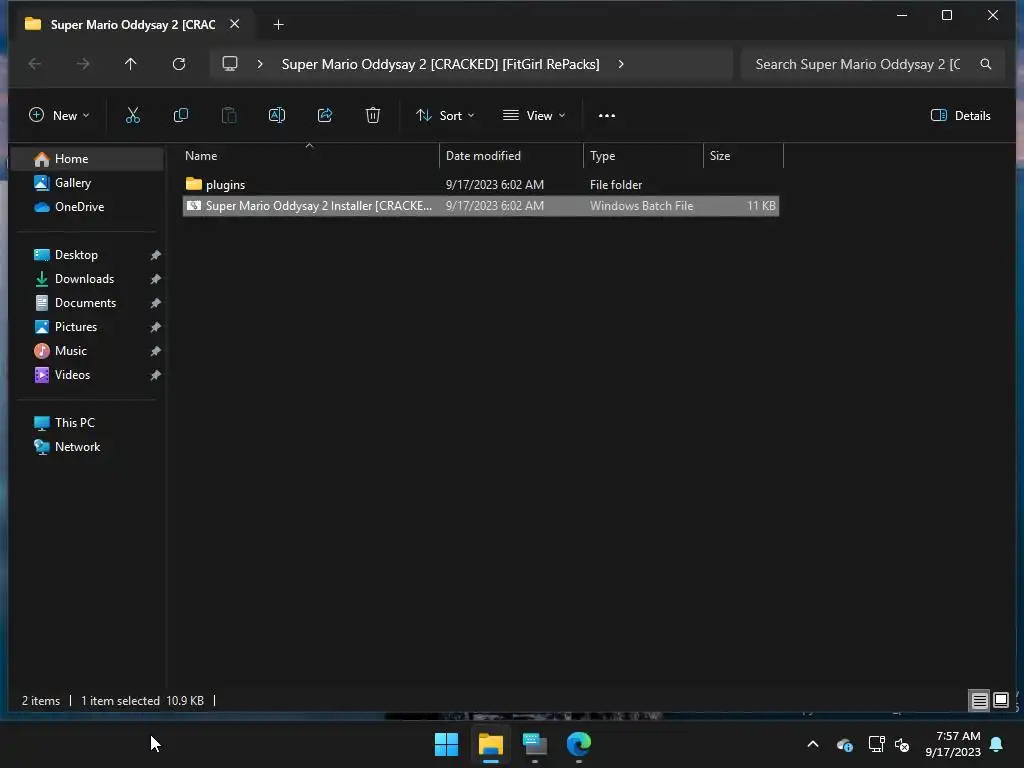Open the New dropdown menu
This screenshot has height=768, width=1024.
pyautogui.click(x=59, y=116)
